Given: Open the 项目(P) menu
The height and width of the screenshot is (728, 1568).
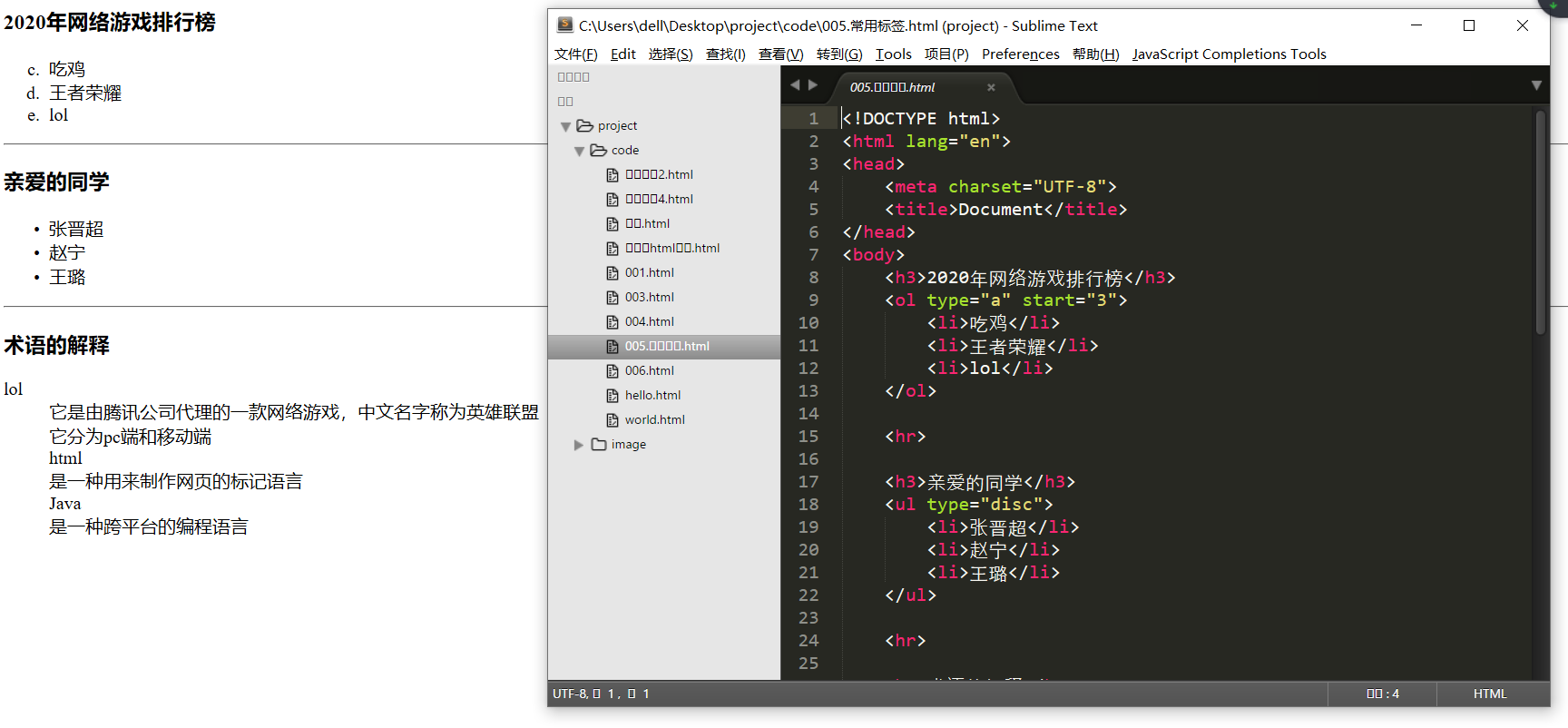Looking at the screenshot, I should pyautogui.click(x=946, y=54).
